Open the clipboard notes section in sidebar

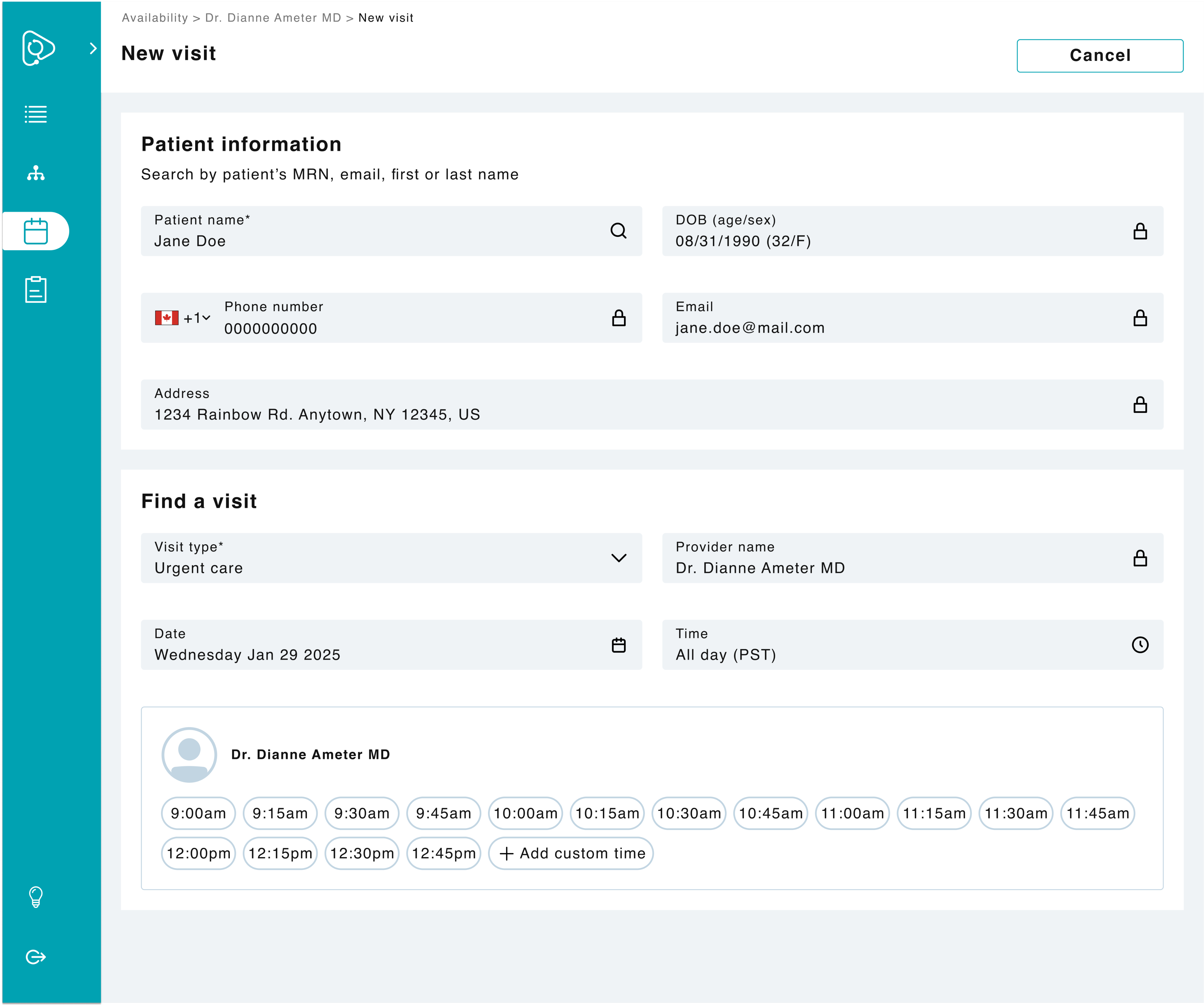[x=36, y=289]
